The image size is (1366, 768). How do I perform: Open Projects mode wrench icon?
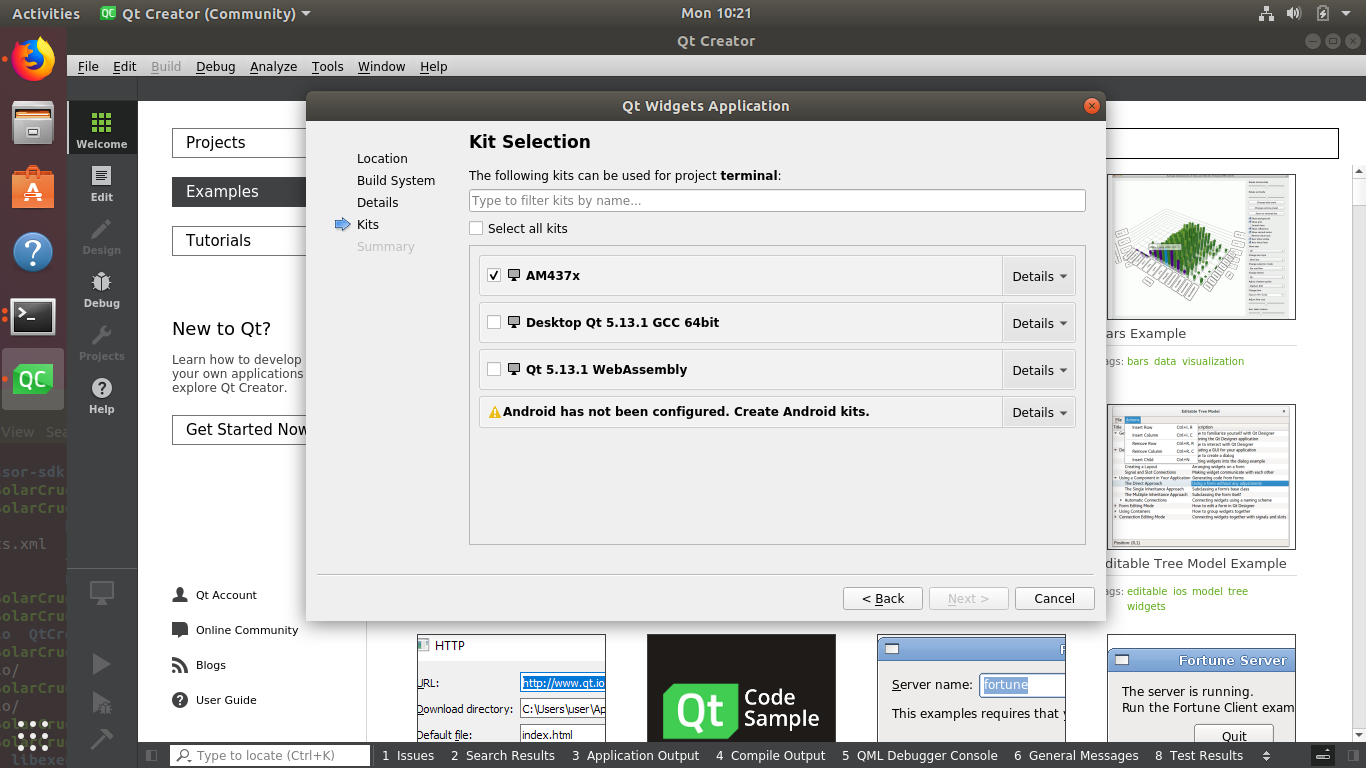[x=101, y=342]
